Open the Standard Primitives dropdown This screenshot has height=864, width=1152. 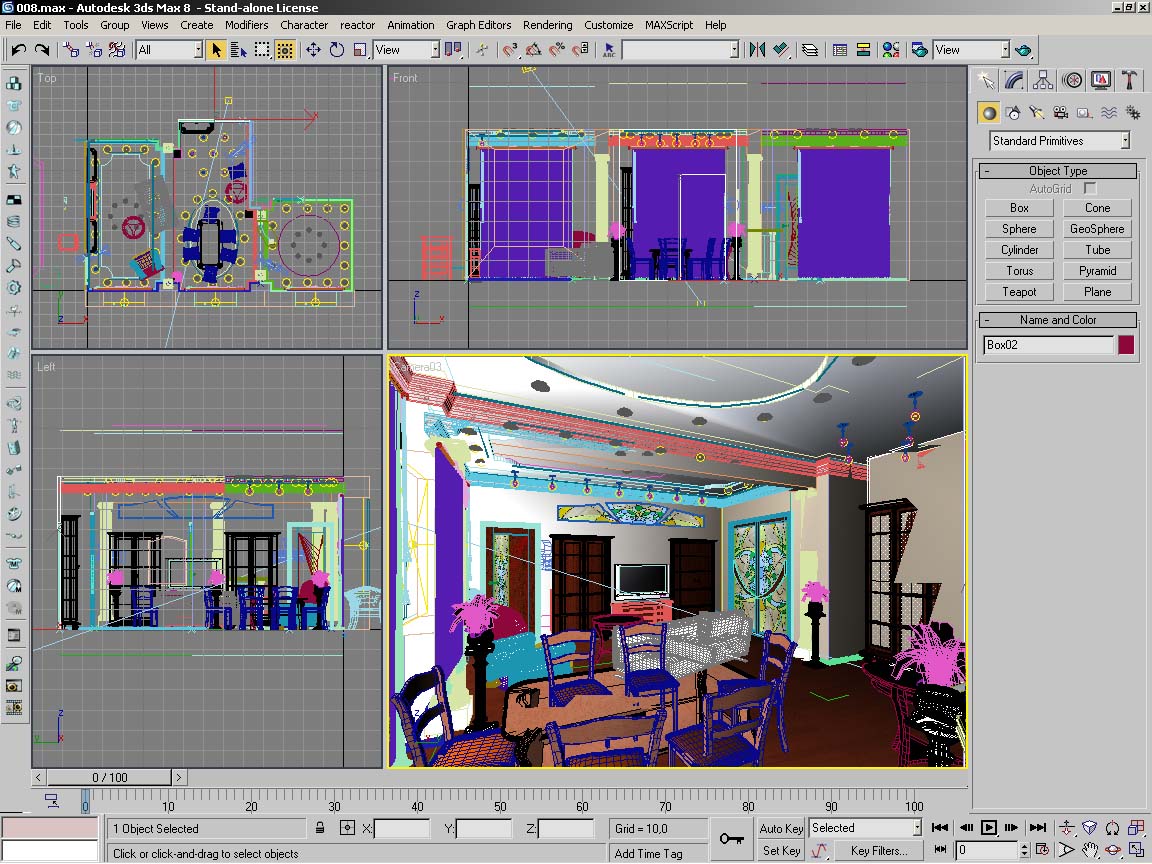click(1059, 141)
